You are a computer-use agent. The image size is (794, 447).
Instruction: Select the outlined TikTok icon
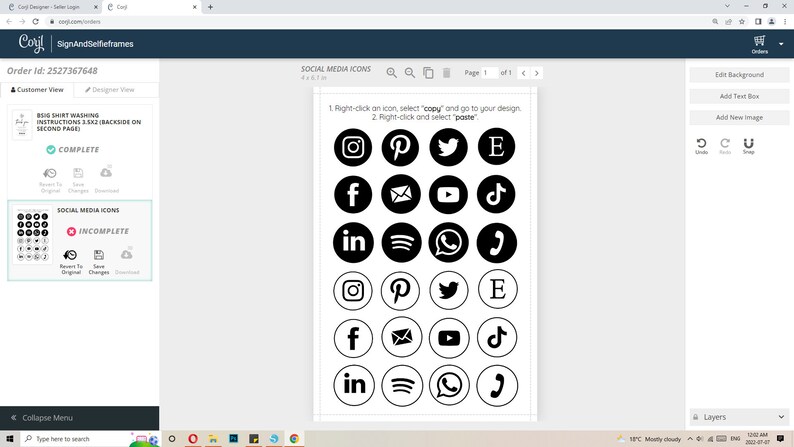pyautogui.click(x=497, y=337)
